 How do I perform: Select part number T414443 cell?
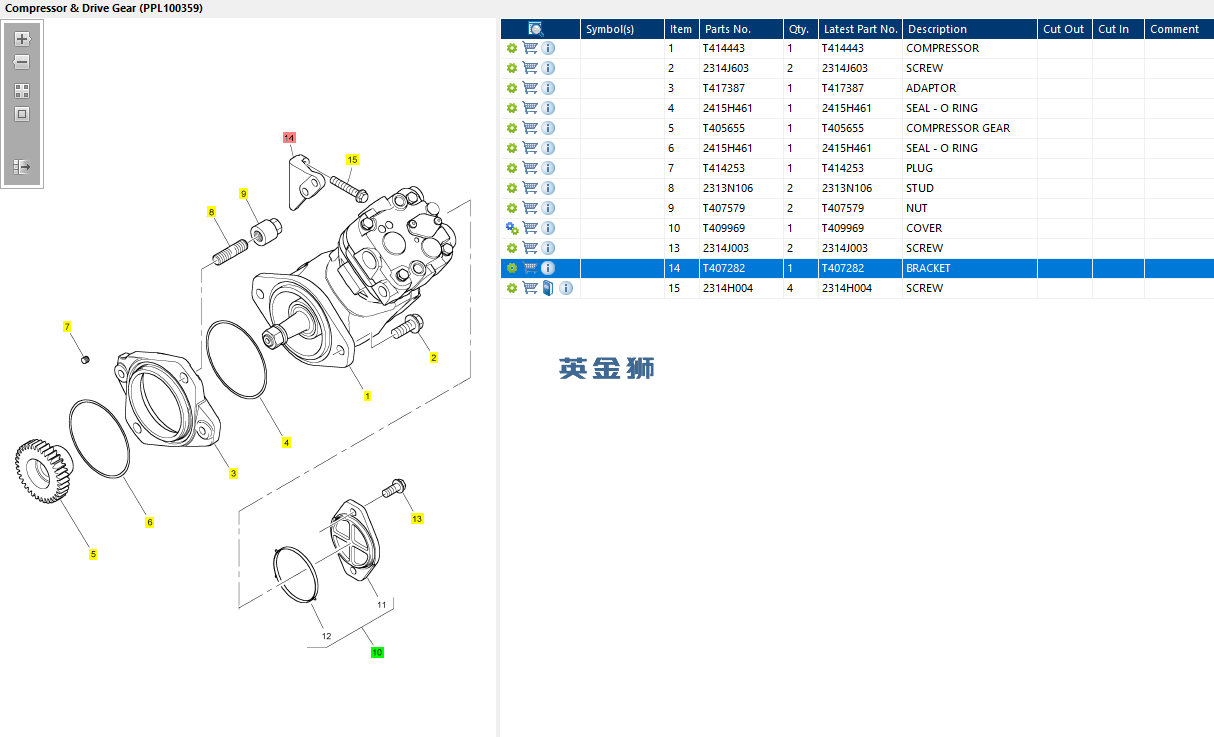click(x=724, y=48)
